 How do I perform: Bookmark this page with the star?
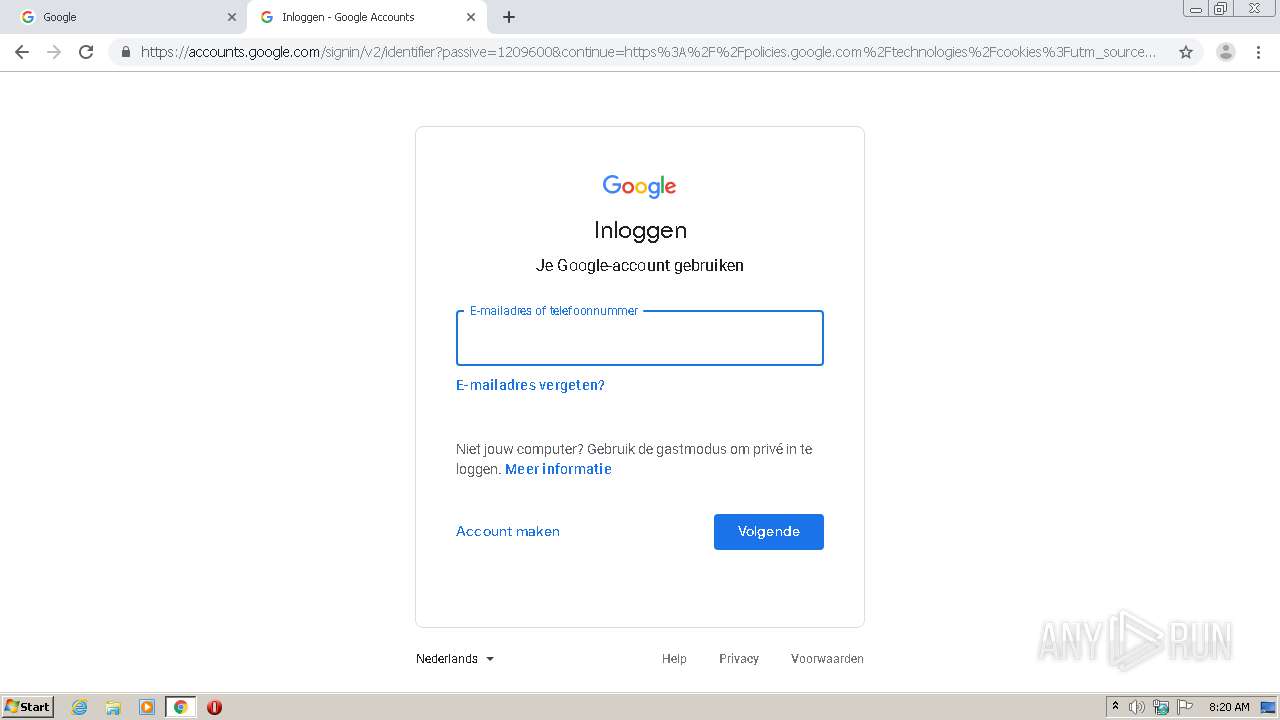[x=1186, y=52]
